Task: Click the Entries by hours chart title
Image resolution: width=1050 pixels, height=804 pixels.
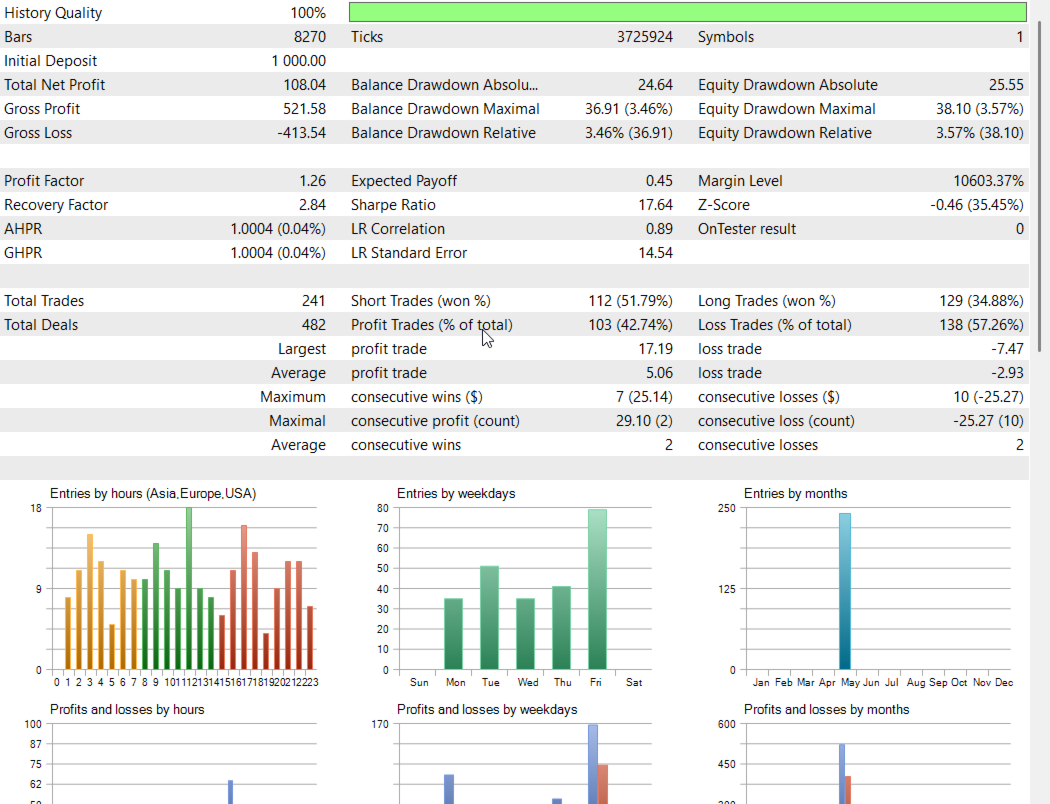Action: coord(153,494)
